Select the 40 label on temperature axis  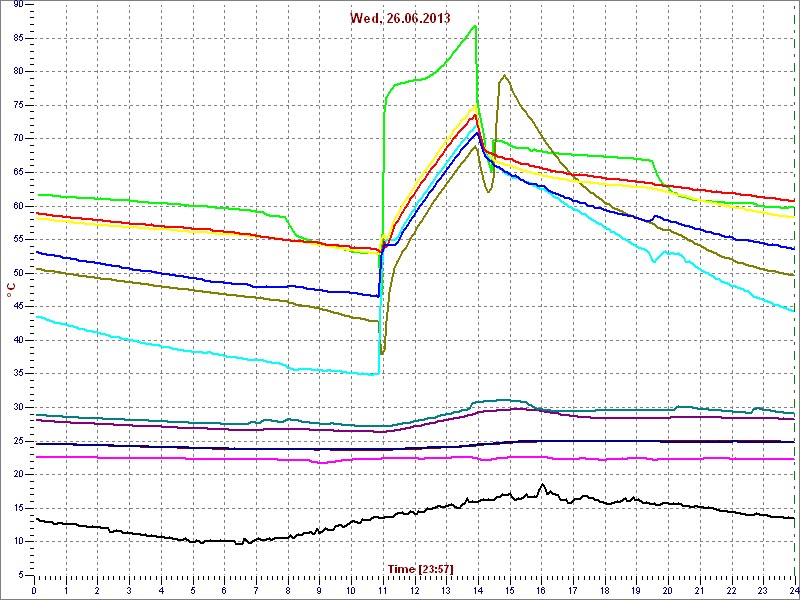(x=18, y=340)
